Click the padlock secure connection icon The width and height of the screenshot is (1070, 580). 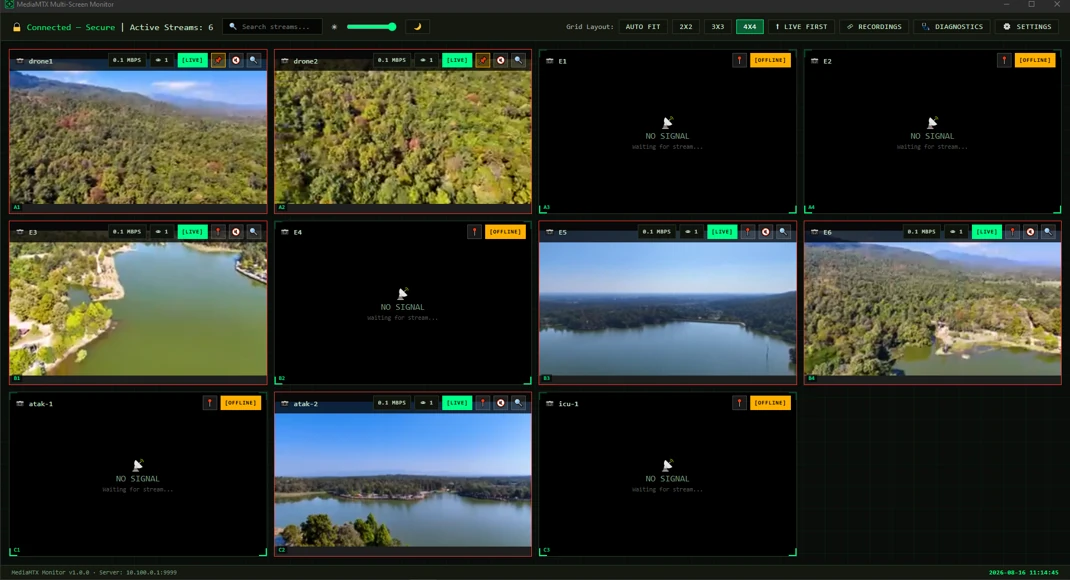(16, 27)
